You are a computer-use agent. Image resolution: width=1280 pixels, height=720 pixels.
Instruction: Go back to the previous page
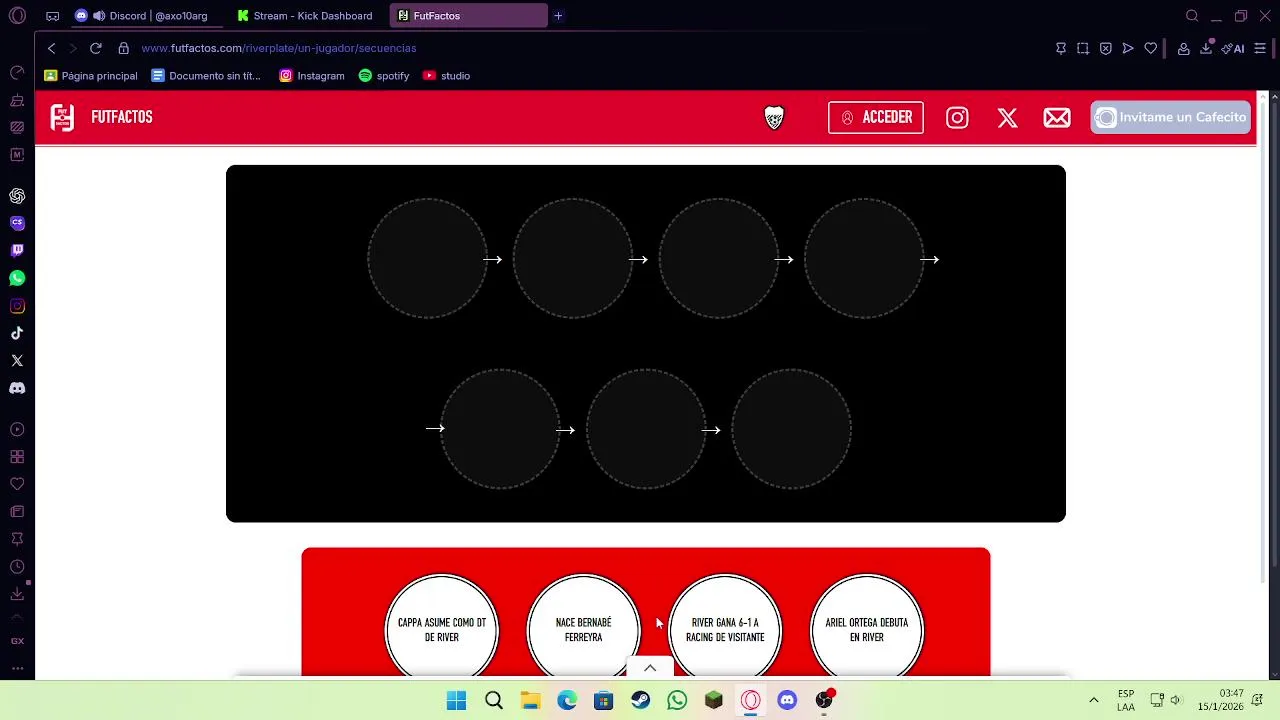coord(52,48)
